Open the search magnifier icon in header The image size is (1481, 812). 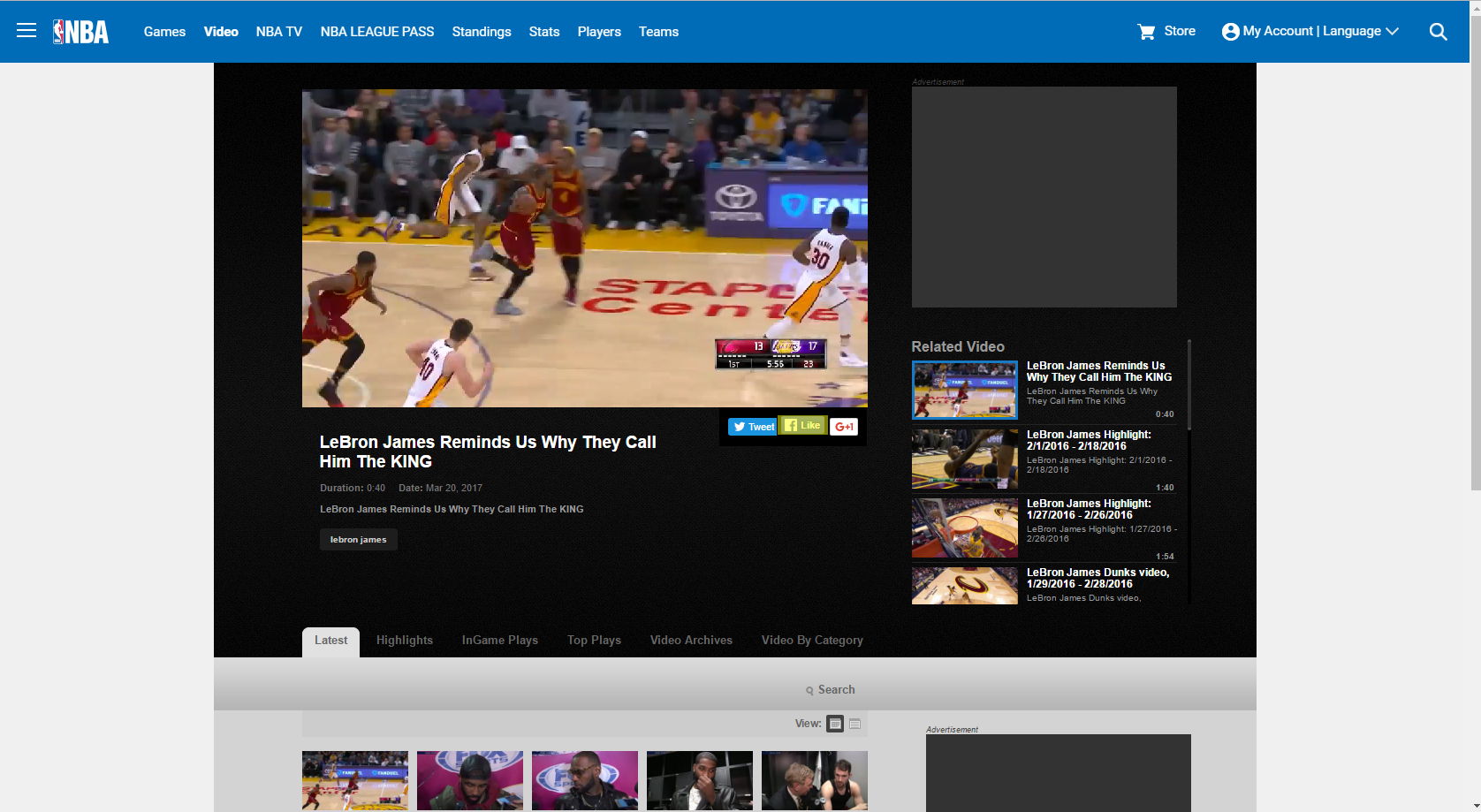pyautogui.click(x=1439, y=32)
